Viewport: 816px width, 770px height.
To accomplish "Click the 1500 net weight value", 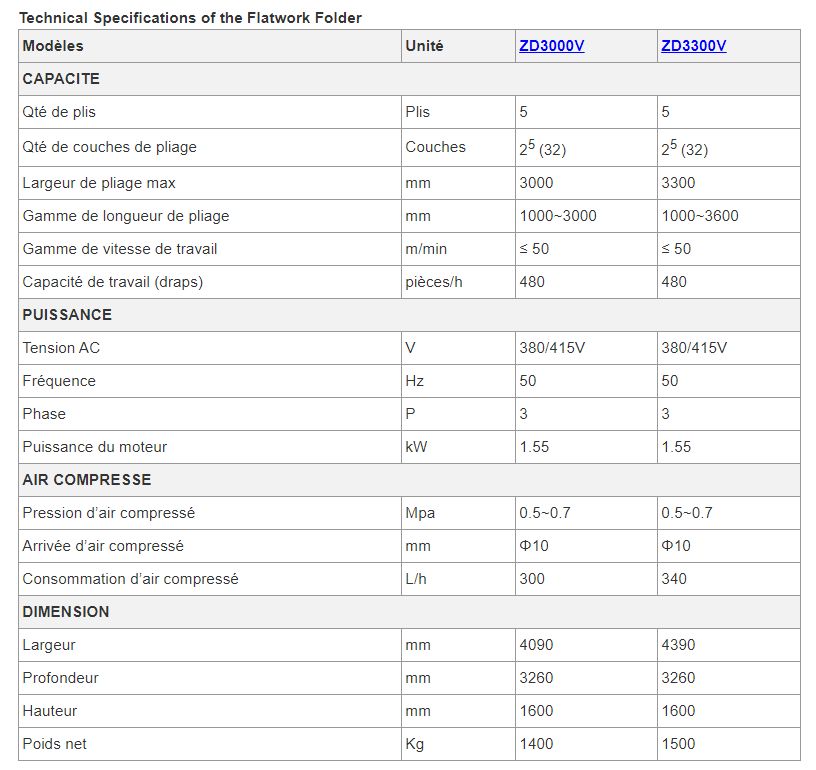I will [x=678, y=744].
